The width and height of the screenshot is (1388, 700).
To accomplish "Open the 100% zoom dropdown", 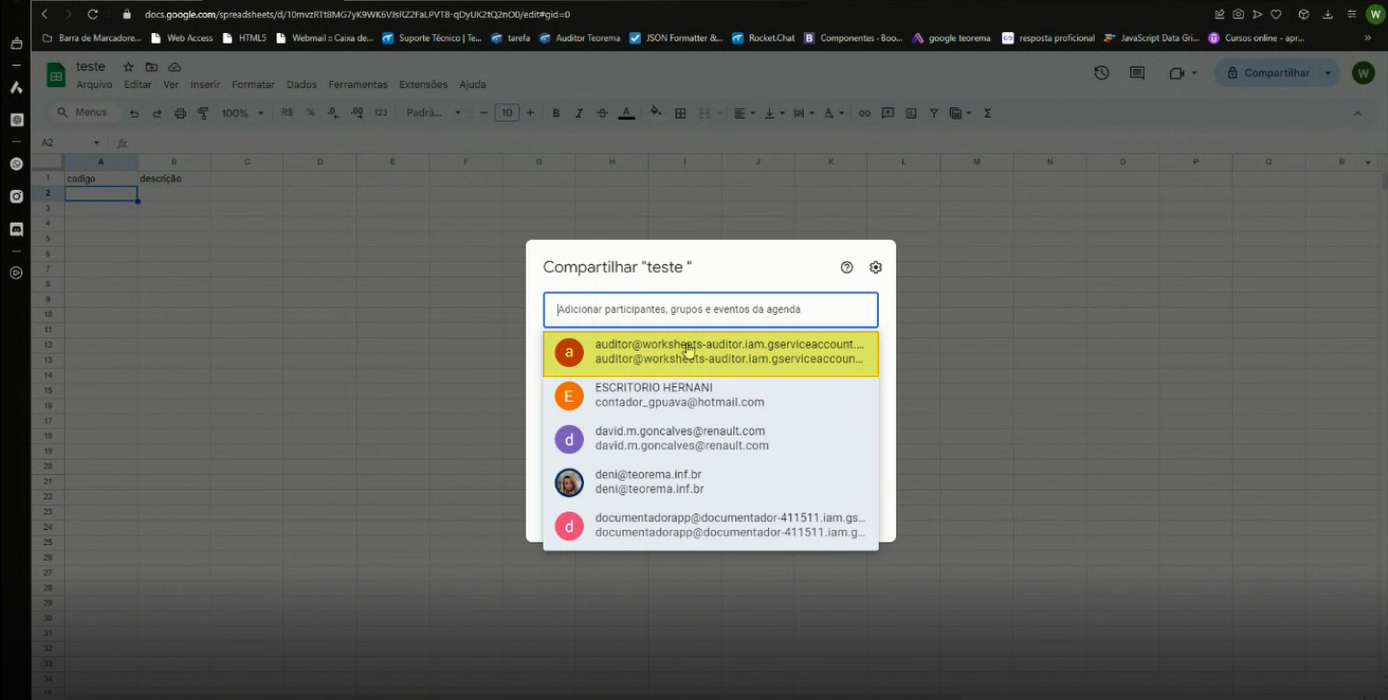I will 242,114.
